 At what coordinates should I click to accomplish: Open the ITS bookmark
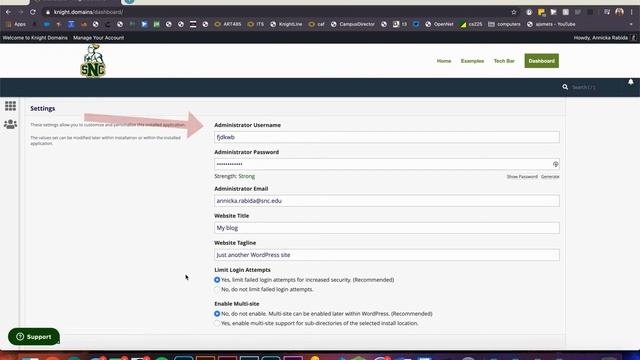click(256, 24)
